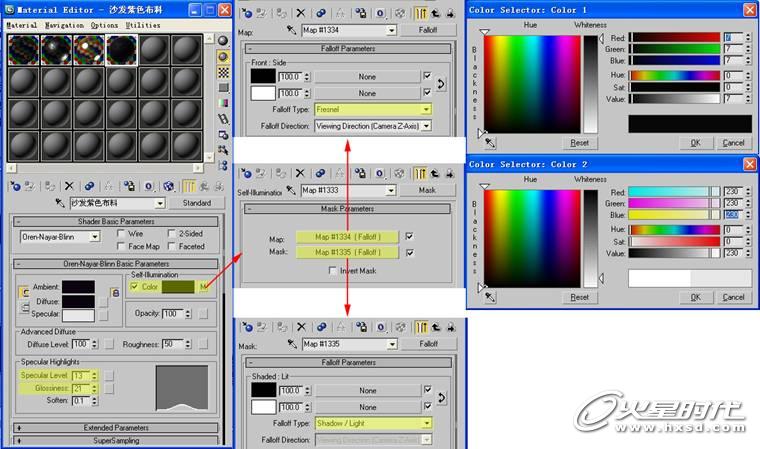Viewport: 760px width, 449px height.
Task: Toggle Self-Illumination Color checkbox
Action: [134, 287]
